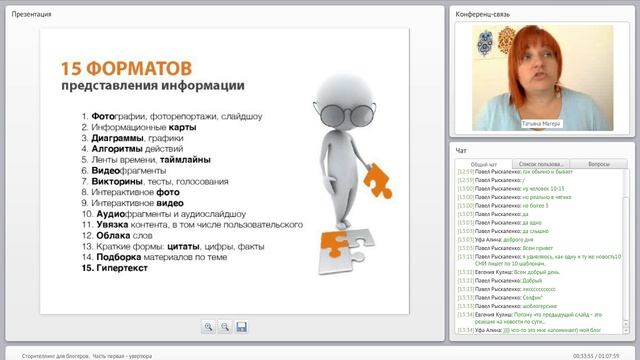Click slide item Аудиофрагменты и аудиослайдшоу
The width and height of the screenshot is (640, 360).
[164, 214]
